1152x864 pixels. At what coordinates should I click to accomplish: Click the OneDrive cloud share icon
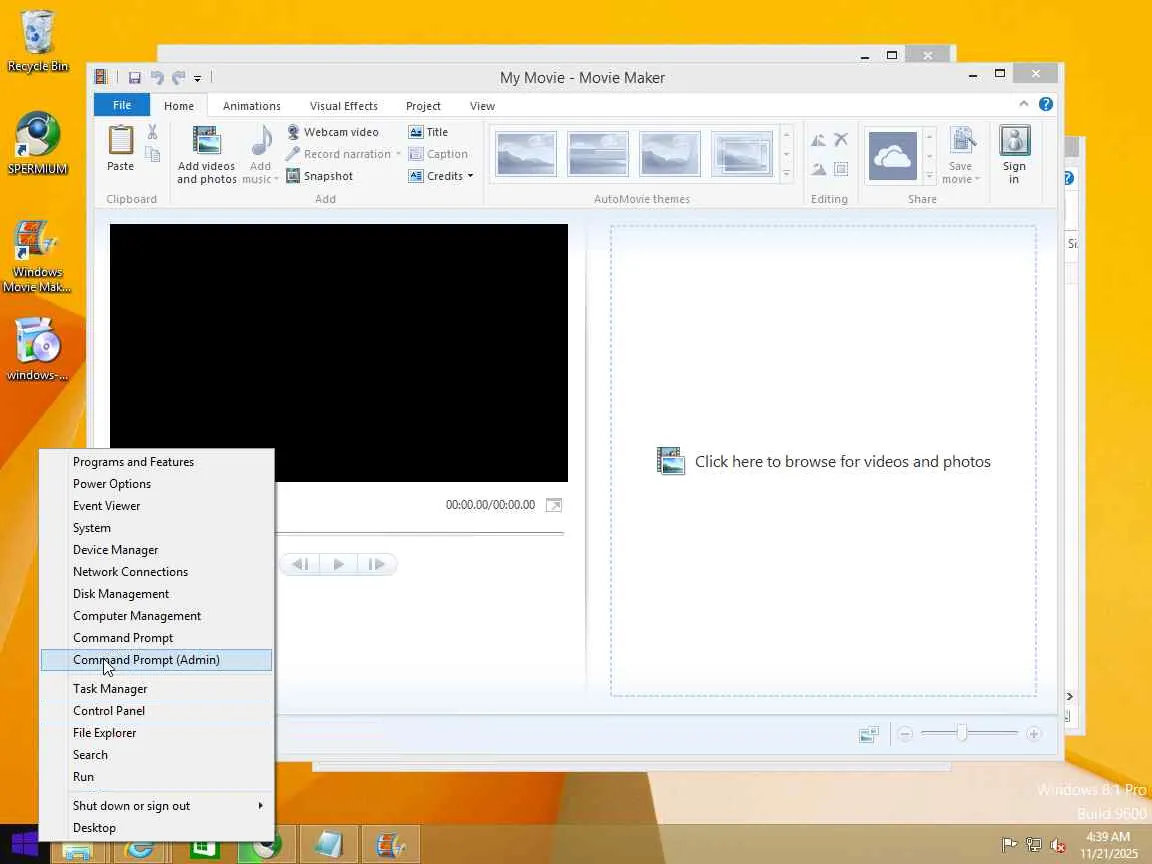tap(893, 156)
